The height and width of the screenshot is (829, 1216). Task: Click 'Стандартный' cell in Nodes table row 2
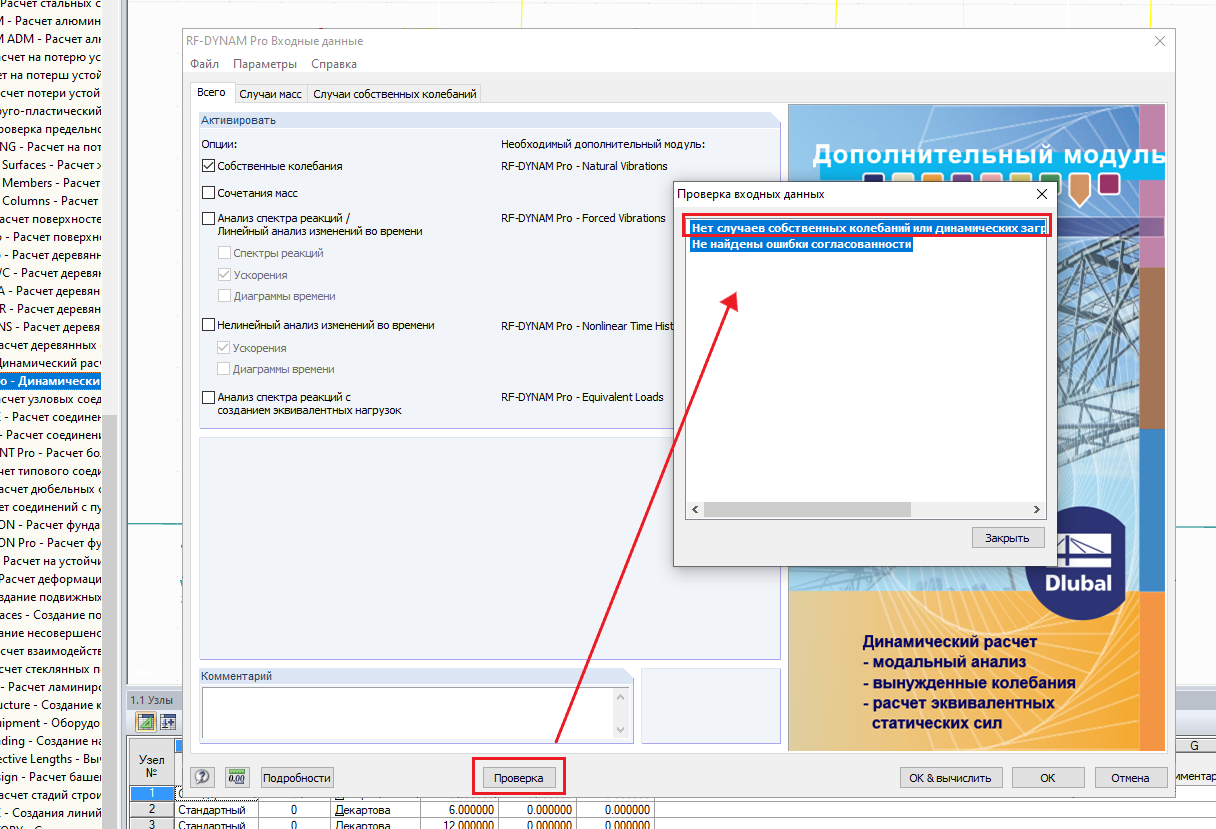coord(217,809)
